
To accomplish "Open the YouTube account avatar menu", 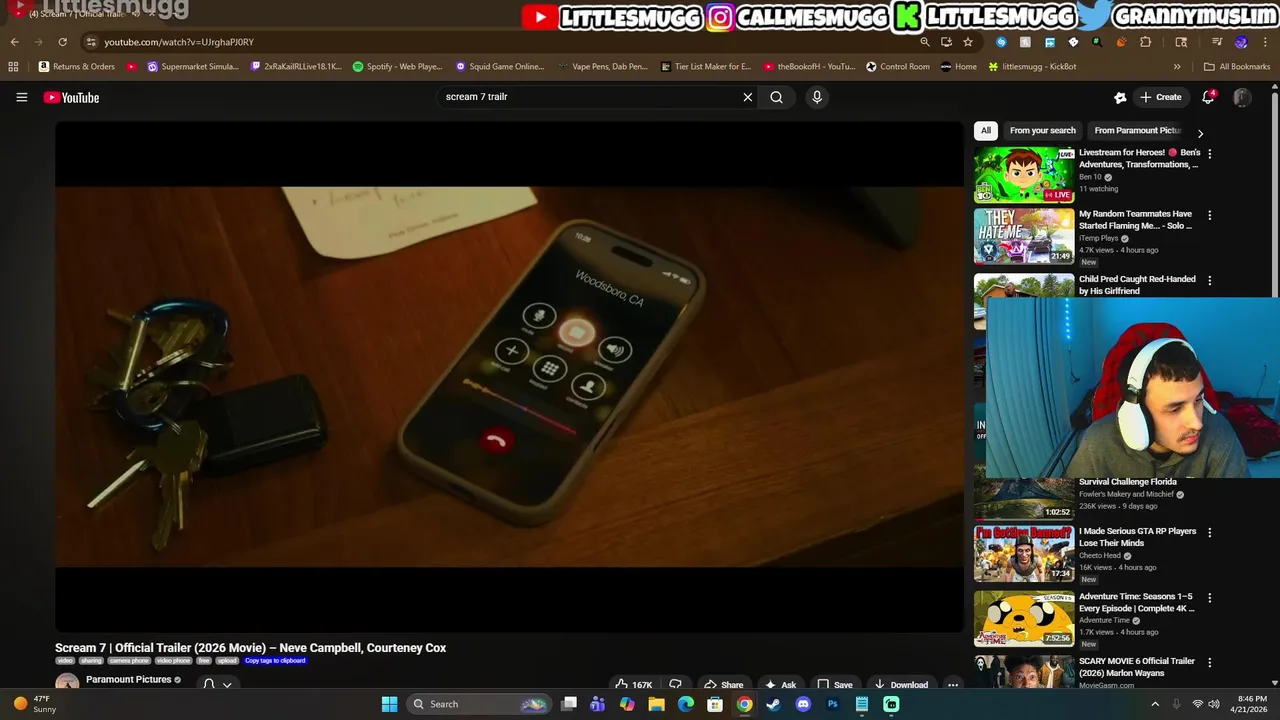I will pyautogui.click(x=1241, y=97).
